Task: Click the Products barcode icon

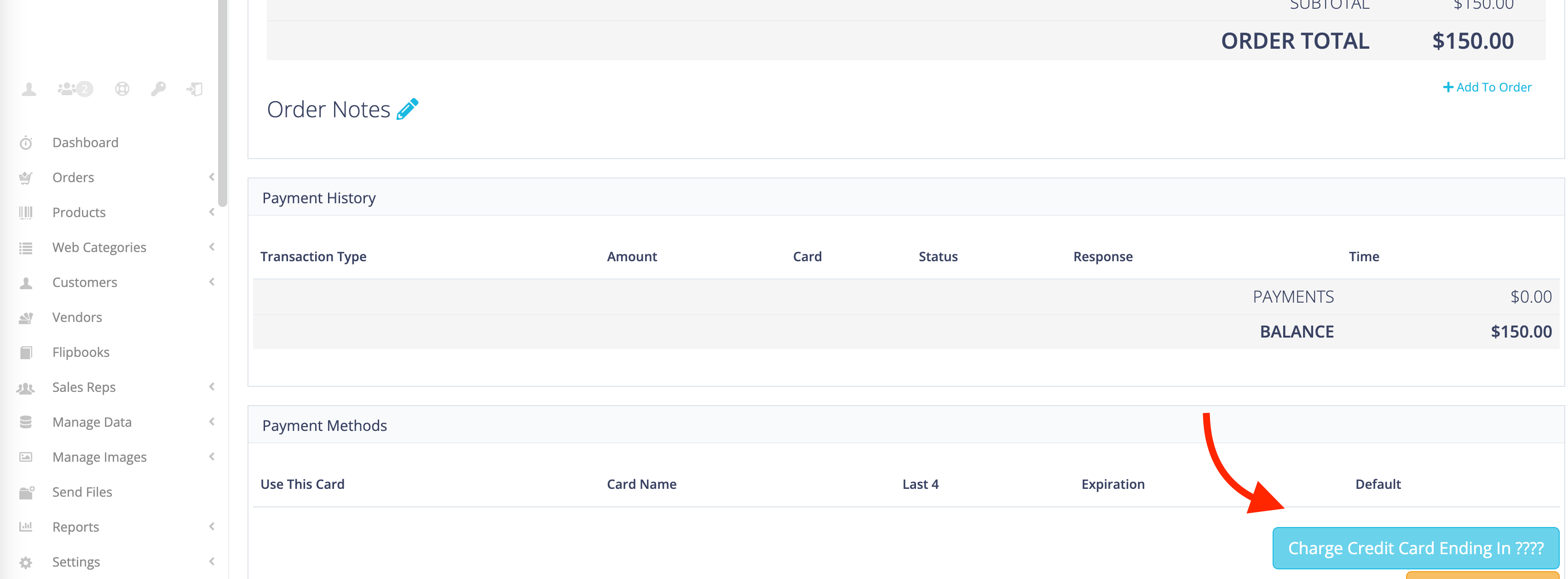Action: (26, 213)
